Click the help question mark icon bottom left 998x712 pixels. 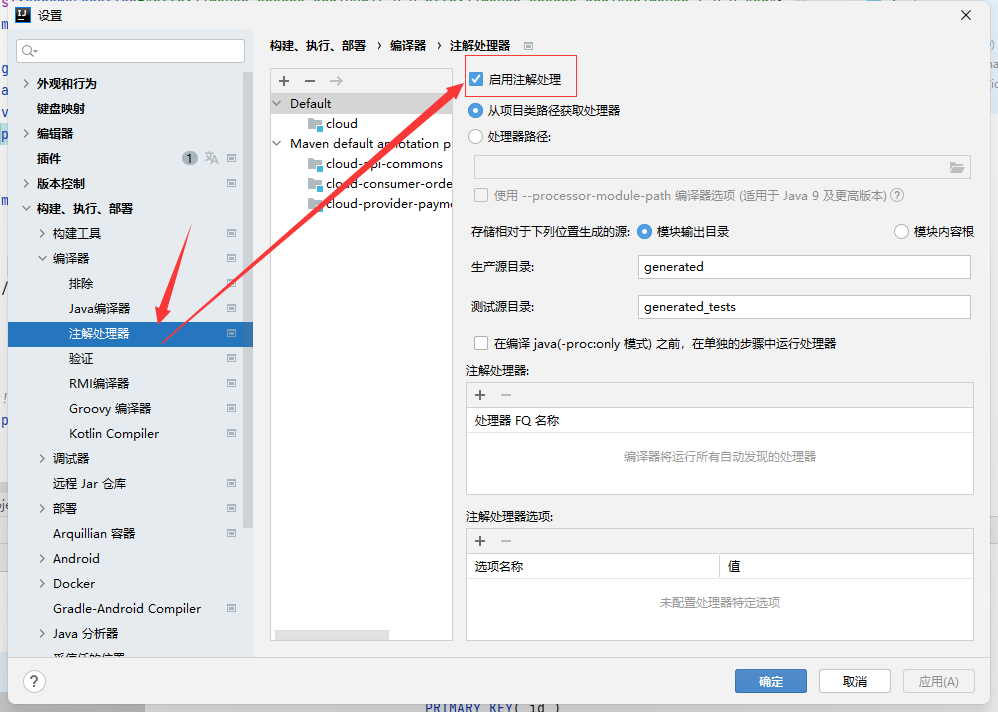34,681
